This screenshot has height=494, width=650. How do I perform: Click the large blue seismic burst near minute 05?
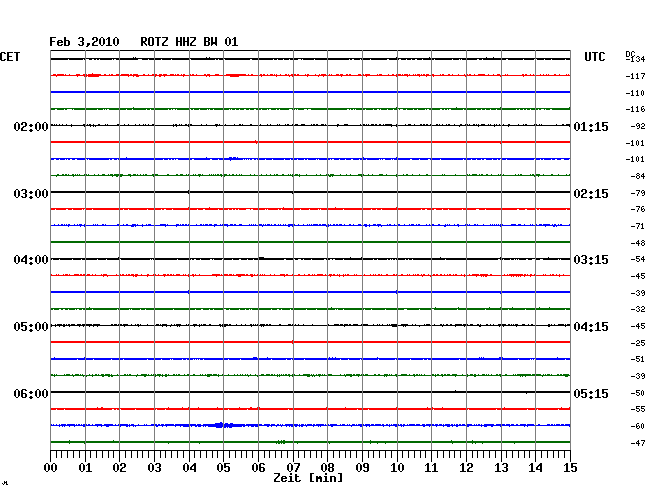pos(224,425)
